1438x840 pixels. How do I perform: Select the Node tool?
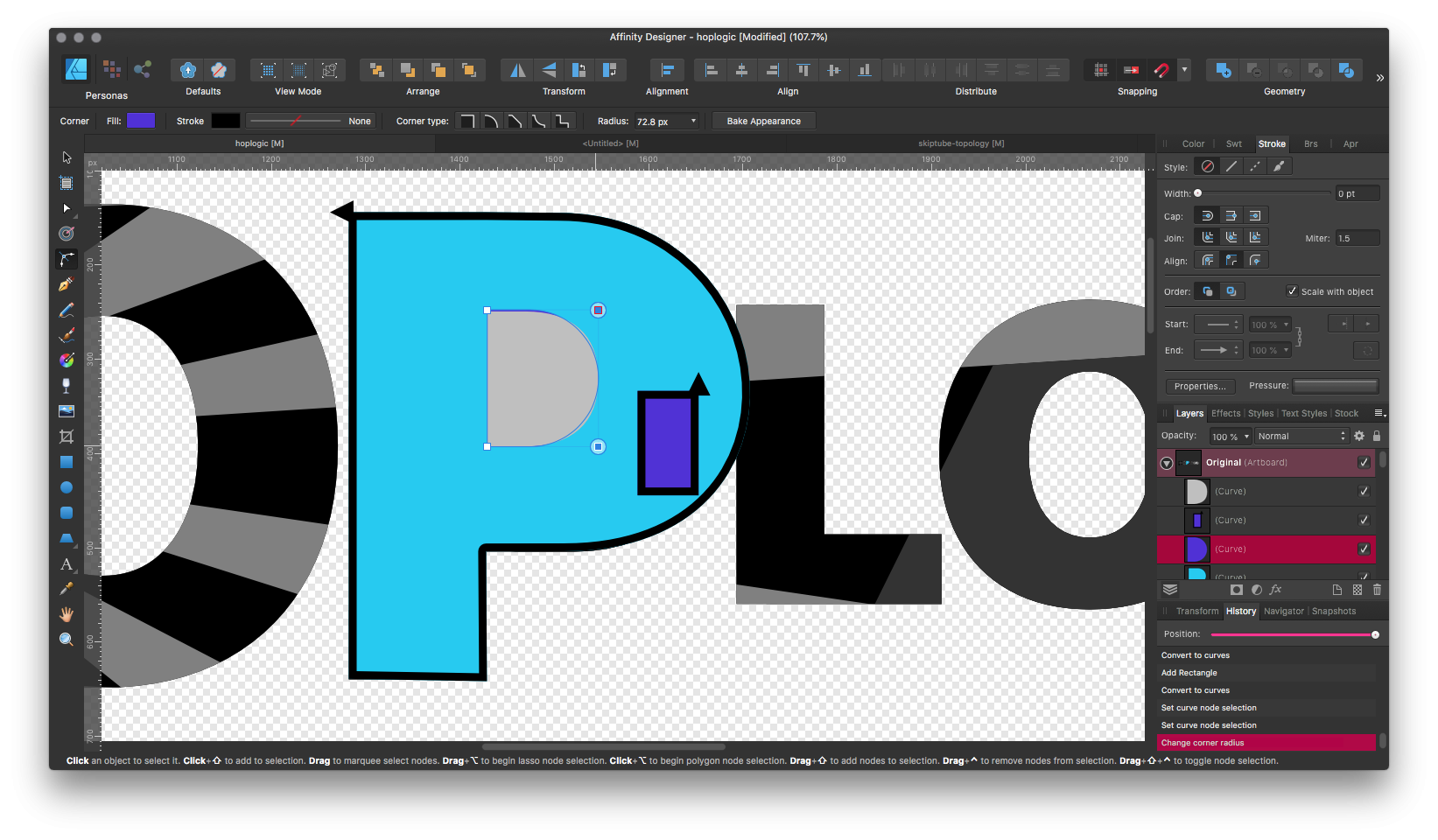point(67,208)
